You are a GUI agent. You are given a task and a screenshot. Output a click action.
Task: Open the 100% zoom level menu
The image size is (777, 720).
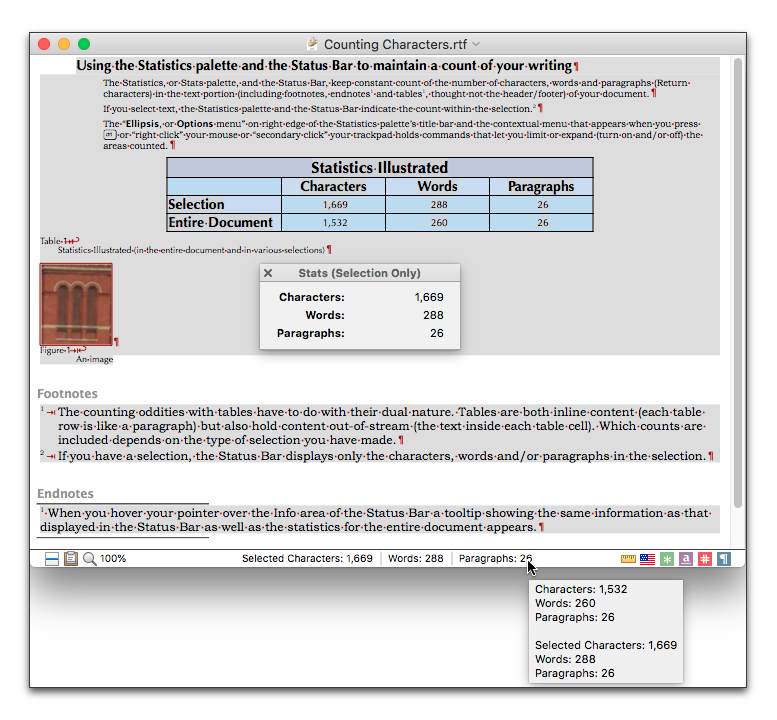point(113,559)
